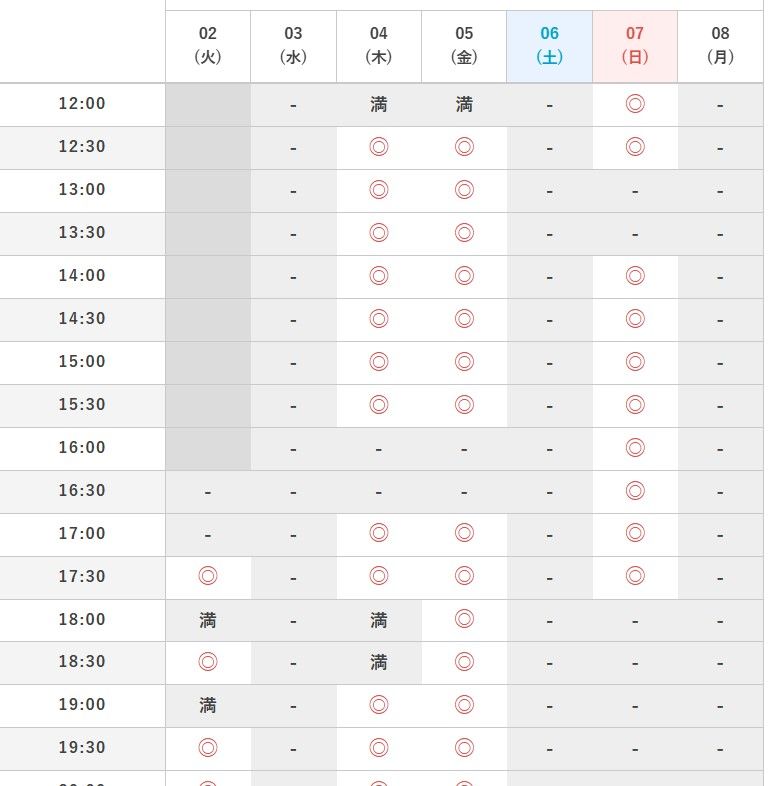Reserve the 17:30 slot on Tuesday 02
Image resolution: width=769 pixels, height=786 pixels.
point(208,576)
